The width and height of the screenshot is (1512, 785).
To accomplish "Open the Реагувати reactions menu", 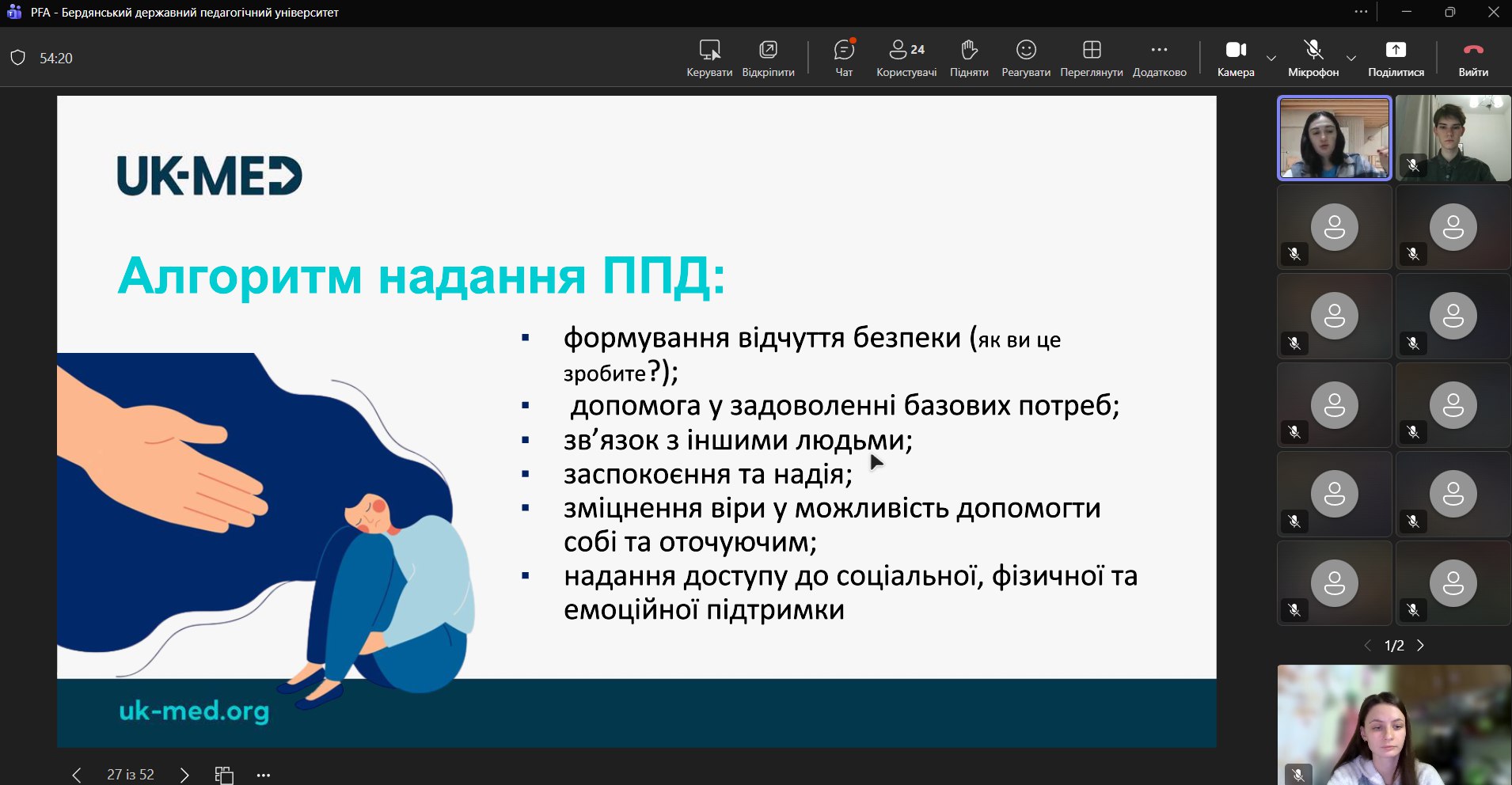I will [1026, 58].
